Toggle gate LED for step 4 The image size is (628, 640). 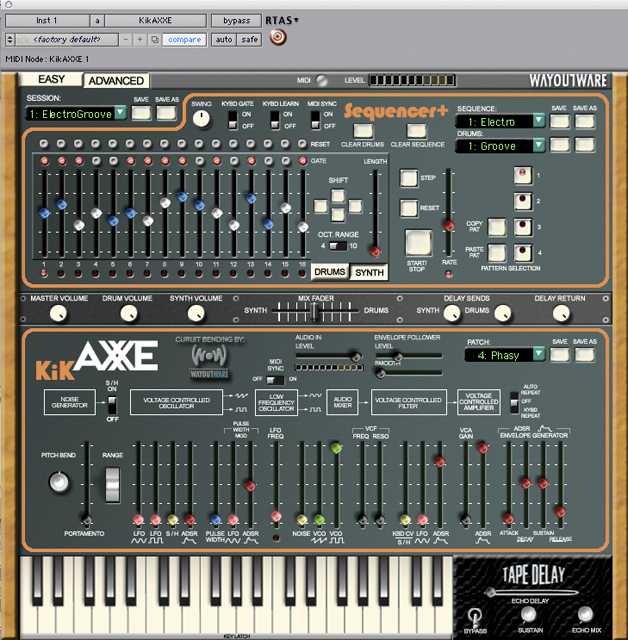pyautogui.click(x=96, y=161)
